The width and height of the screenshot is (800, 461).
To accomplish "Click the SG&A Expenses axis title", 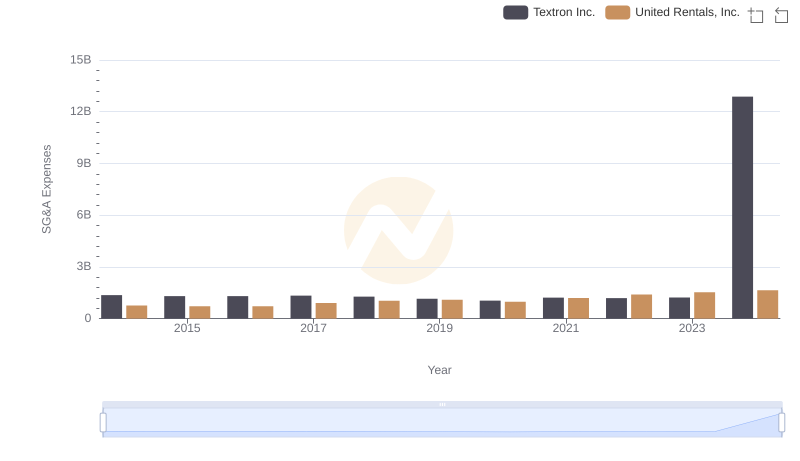I will click(46, 189).
